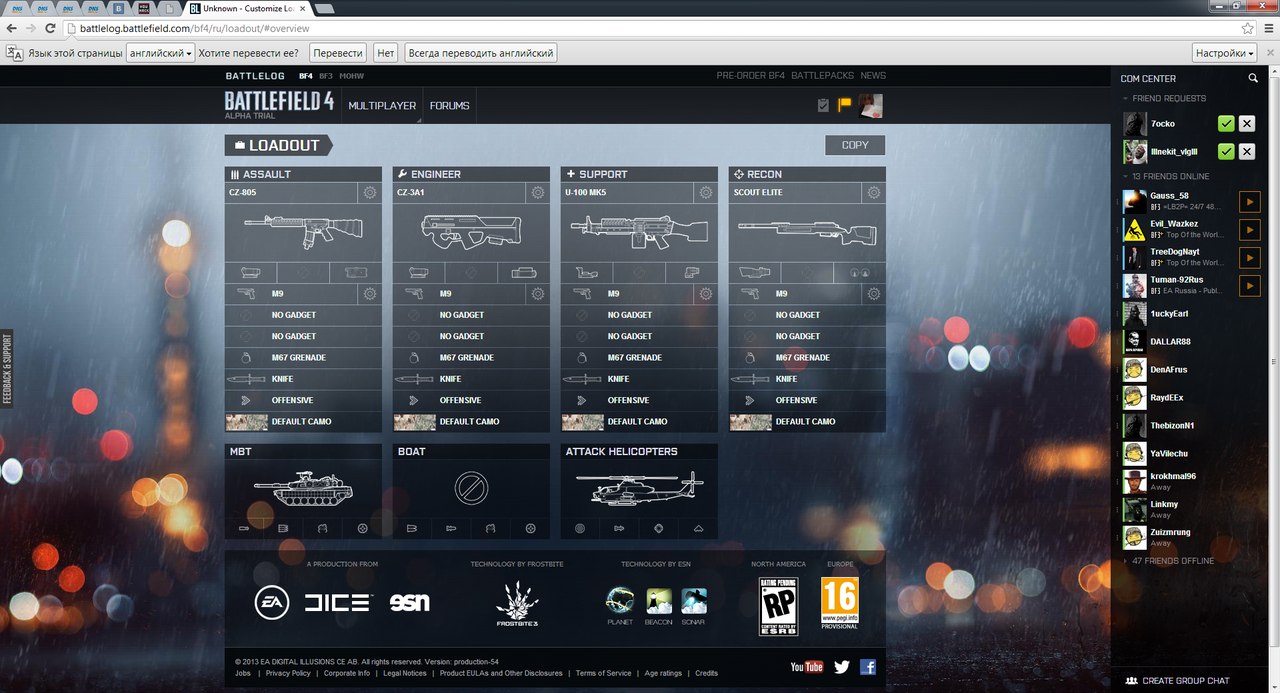Select the CZ-805 rifle image
This screenshot has height=693, width=1280.
click(303, 232)
